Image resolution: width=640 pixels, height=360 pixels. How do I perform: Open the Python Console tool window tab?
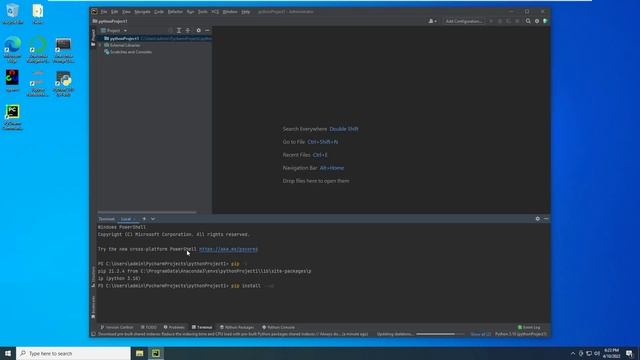(278, 327)
